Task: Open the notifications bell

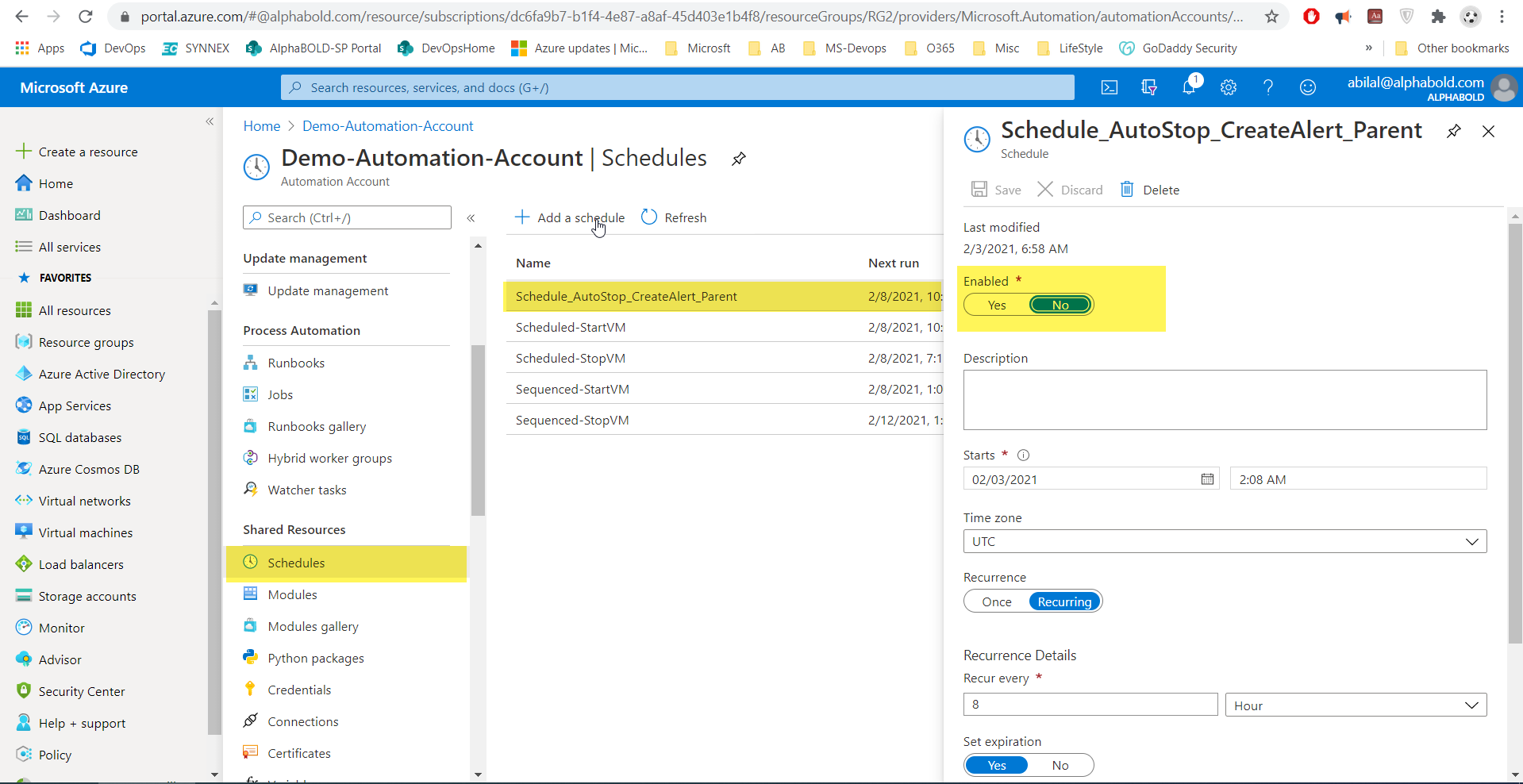Action: [x=1189, y=86]
